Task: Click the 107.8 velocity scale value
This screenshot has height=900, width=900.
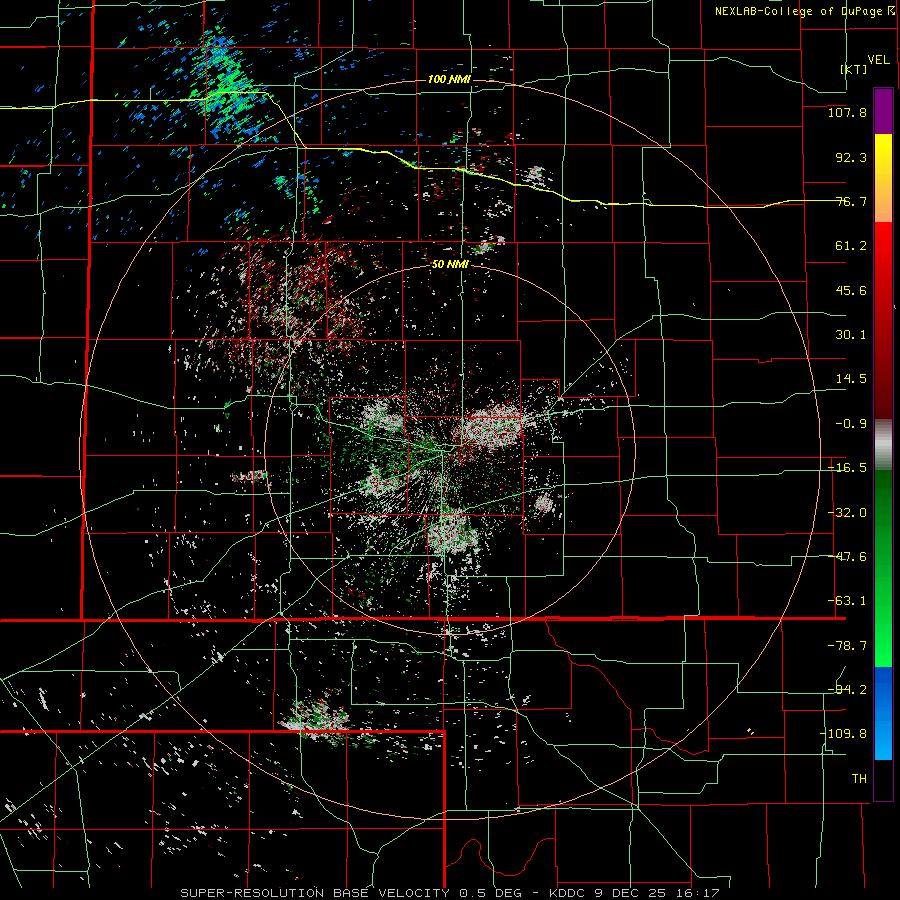Action: coord(847,112)
